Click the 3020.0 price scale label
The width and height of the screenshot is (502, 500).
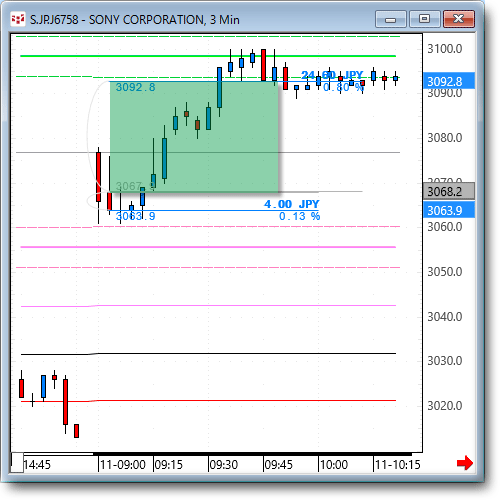point(445,406)
